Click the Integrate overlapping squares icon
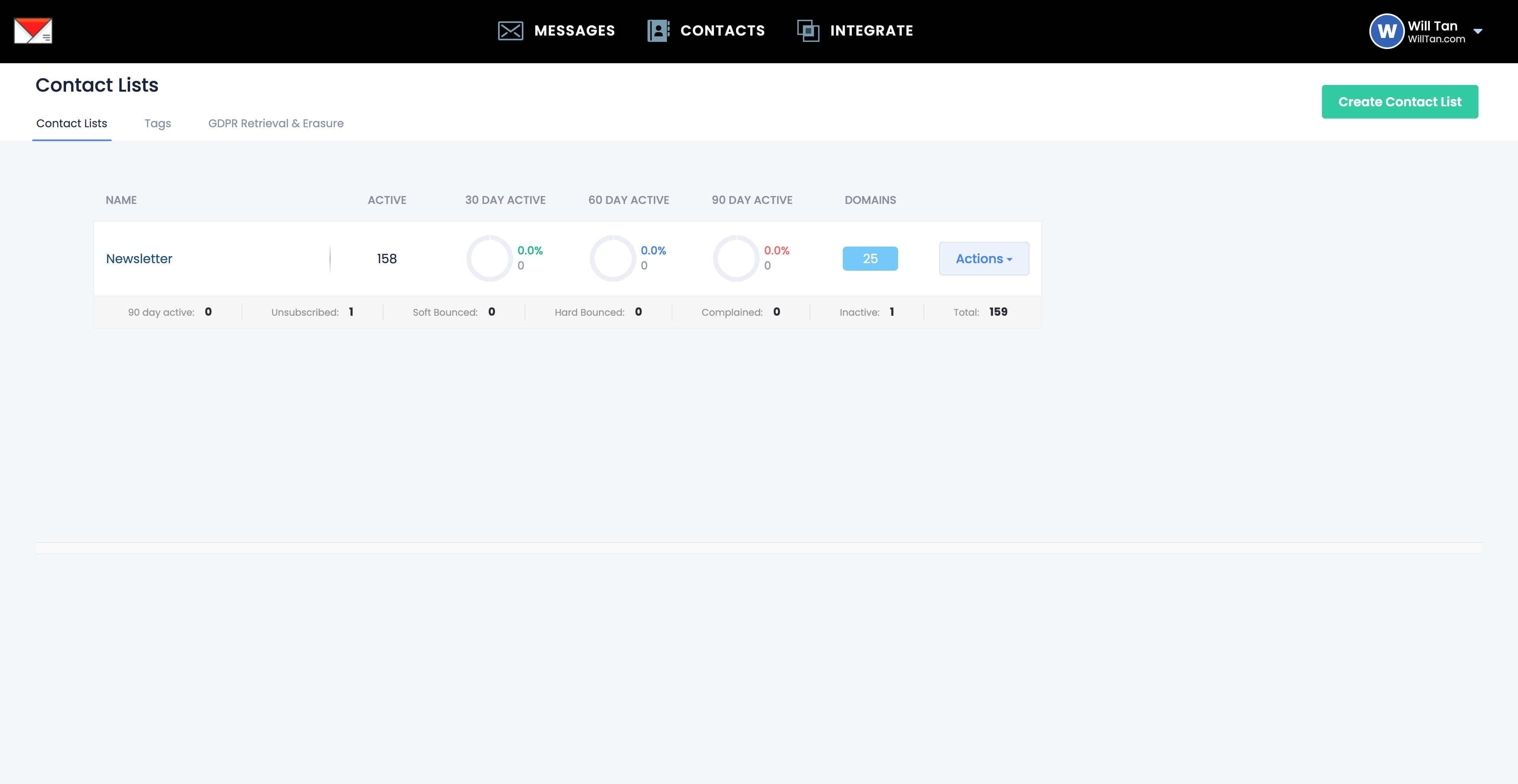 [808, 31]
